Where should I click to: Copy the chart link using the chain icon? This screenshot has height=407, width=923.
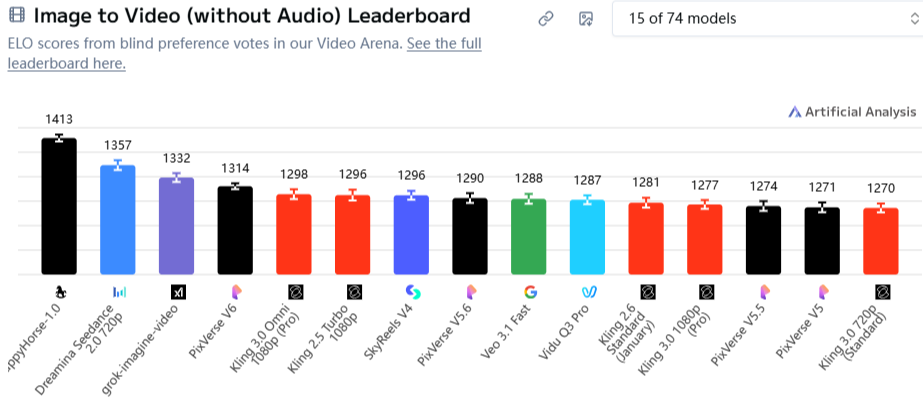[x=546, y=19]
